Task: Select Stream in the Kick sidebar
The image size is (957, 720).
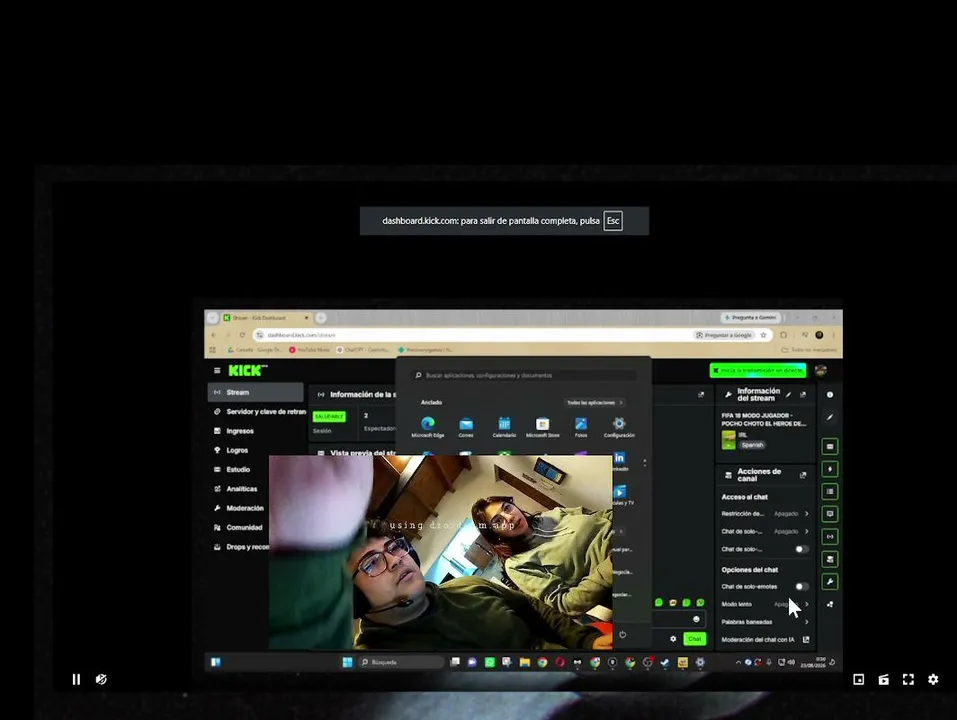Action: coord(255,392)
